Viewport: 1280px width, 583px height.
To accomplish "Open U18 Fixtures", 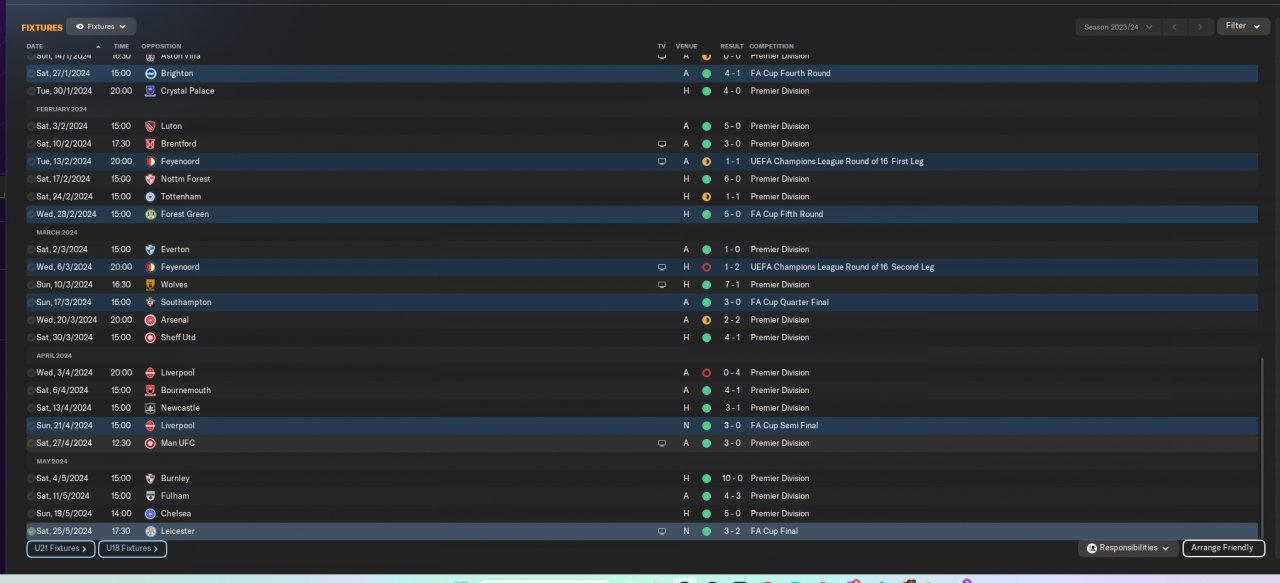I will 132,548.
